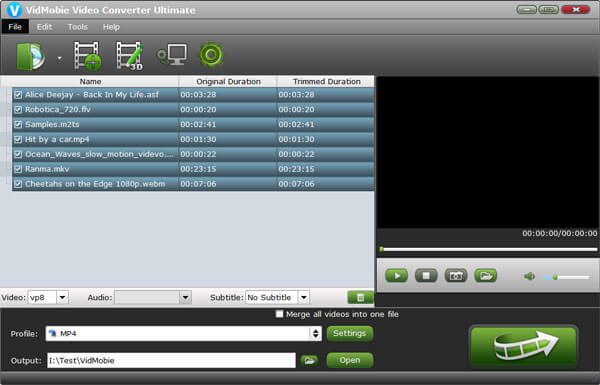This screenshot has width=600, height=385.
Task: Enable Merge all videos into one file
Action: click(x=279, y=314)
